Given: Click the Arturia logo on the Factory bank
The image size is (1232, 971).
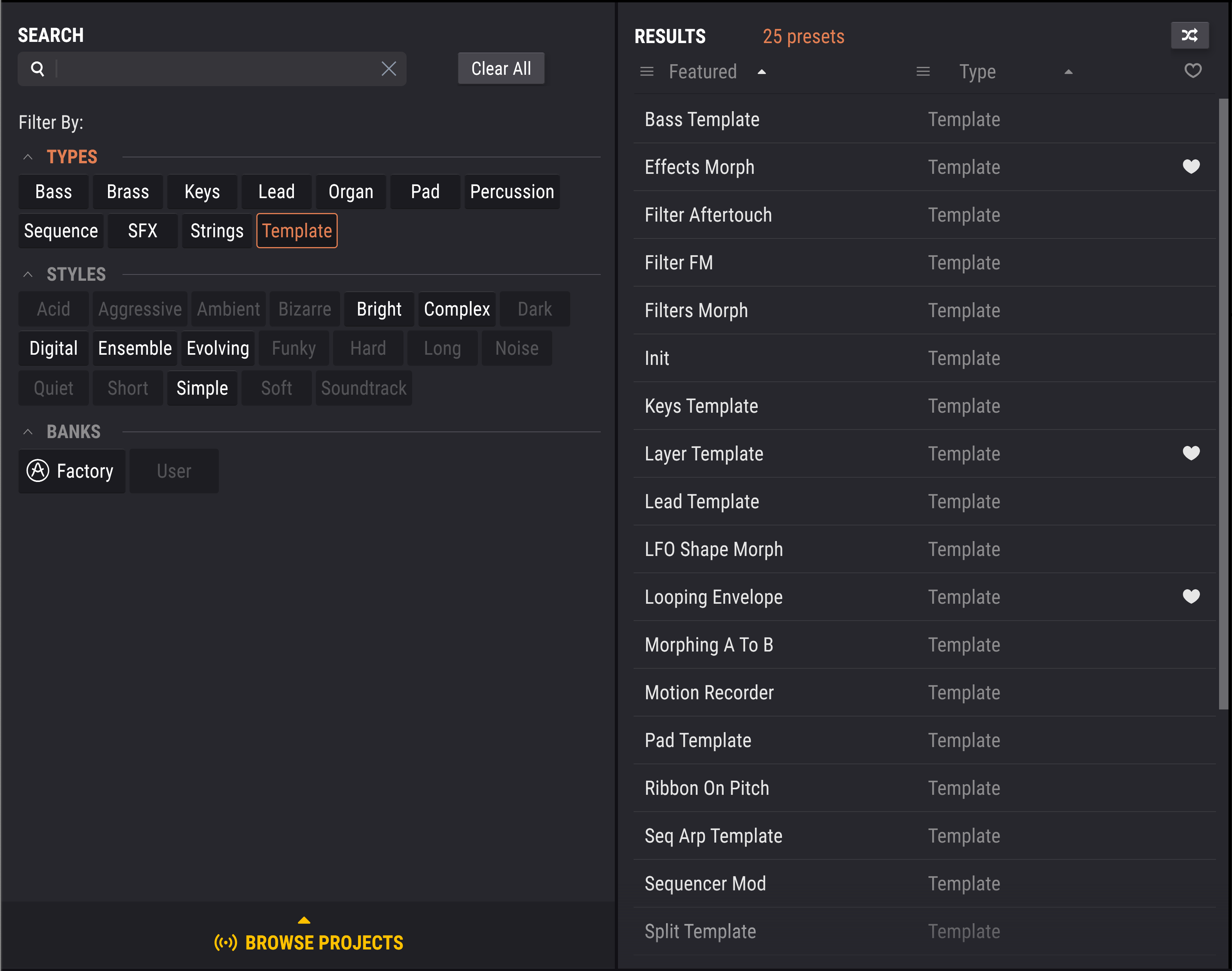Looking at the screenshot, I should pyautogui.click(x=38, y=471).
